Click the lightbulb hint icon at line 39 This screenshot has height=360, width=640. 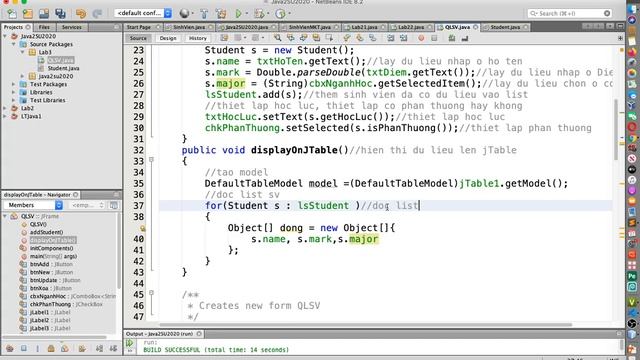pyautogui.click(x=143, y=229)
